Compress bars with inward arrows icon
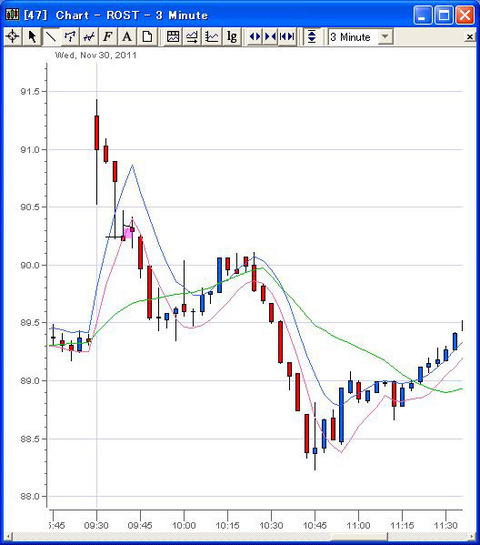The height and width of the screenshot is (545, 480). [x=270, y=36]
